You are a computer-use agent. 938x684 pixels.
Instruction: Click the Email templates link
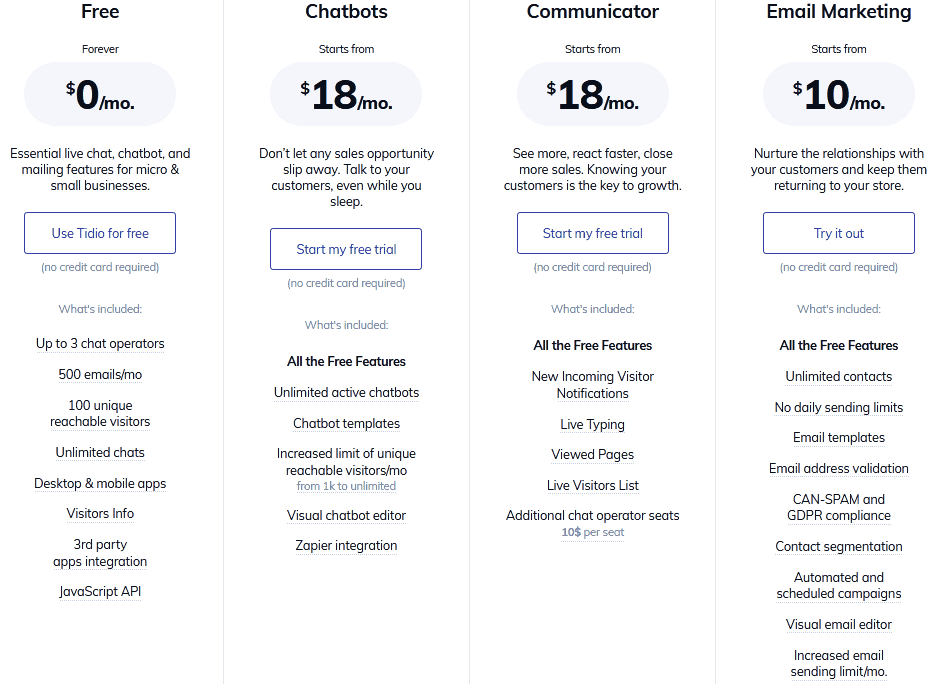[838, 437]
